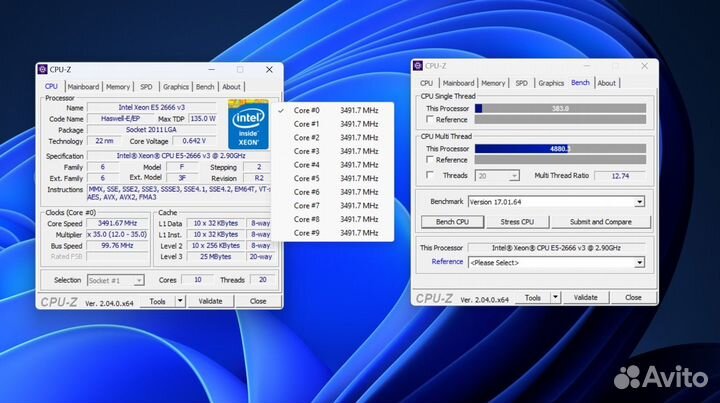Click Tools button in left window

point(157,301)
